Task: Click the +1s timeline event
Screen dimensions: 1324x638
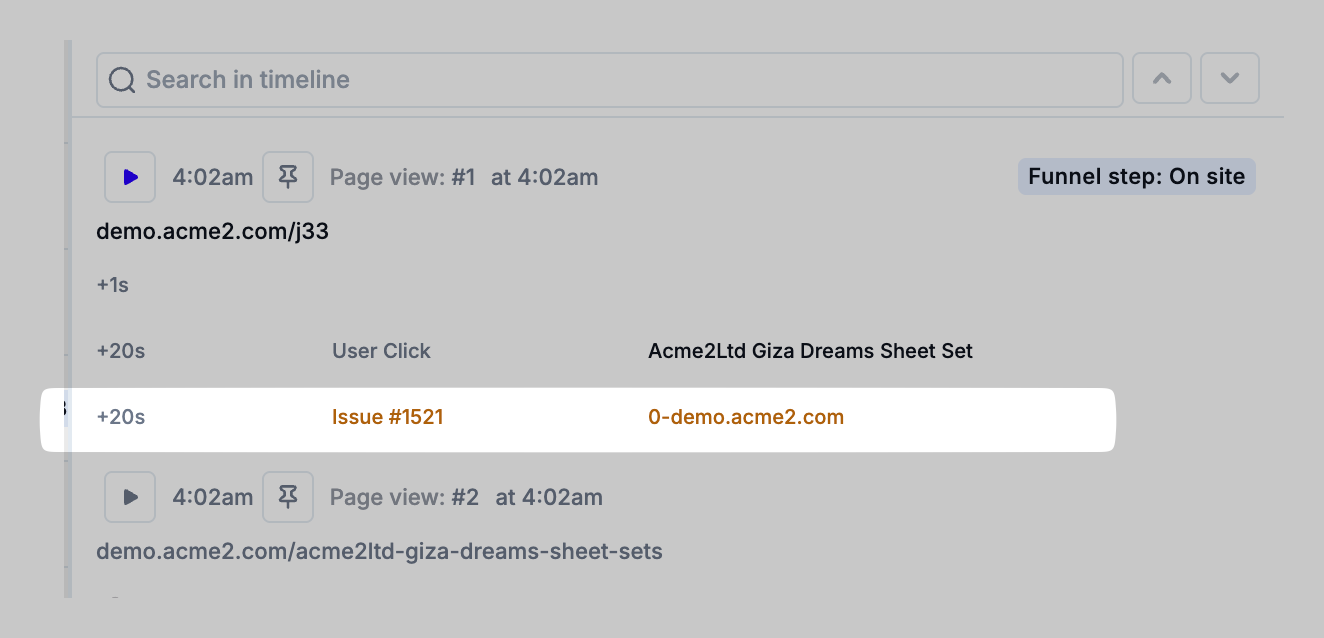Action: (113, 285)
